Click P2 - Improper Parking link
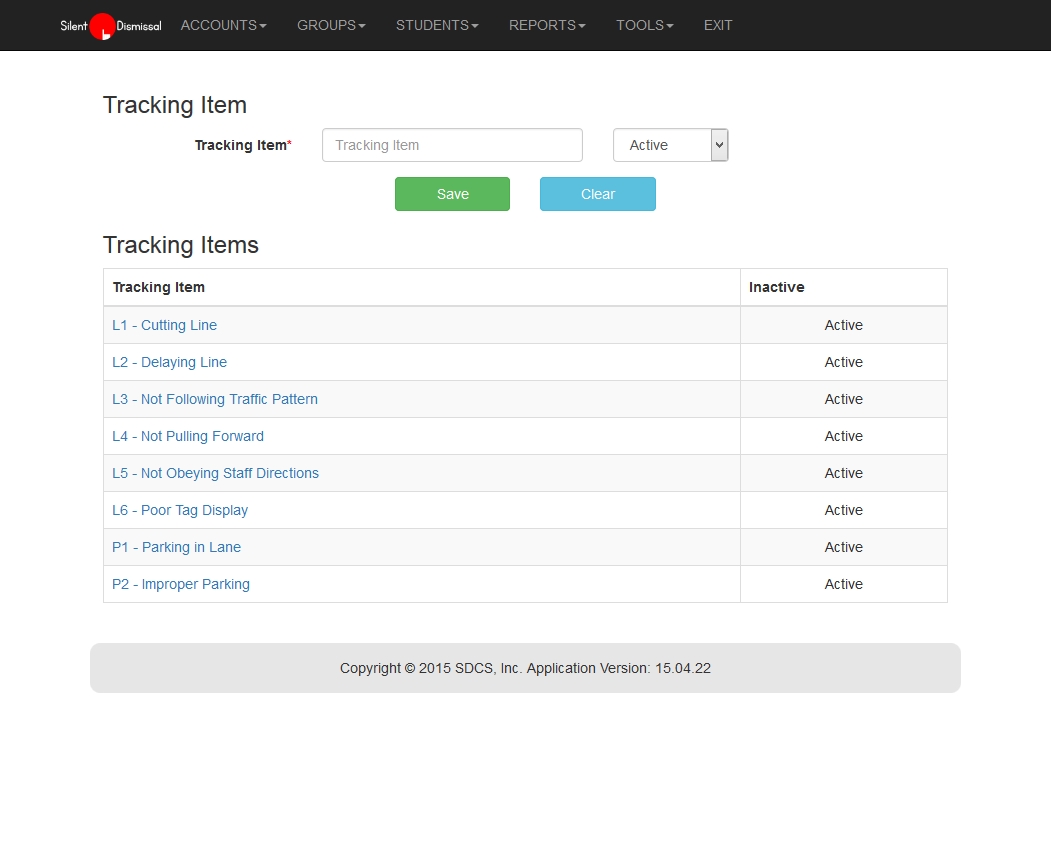 tap(181, 584)
